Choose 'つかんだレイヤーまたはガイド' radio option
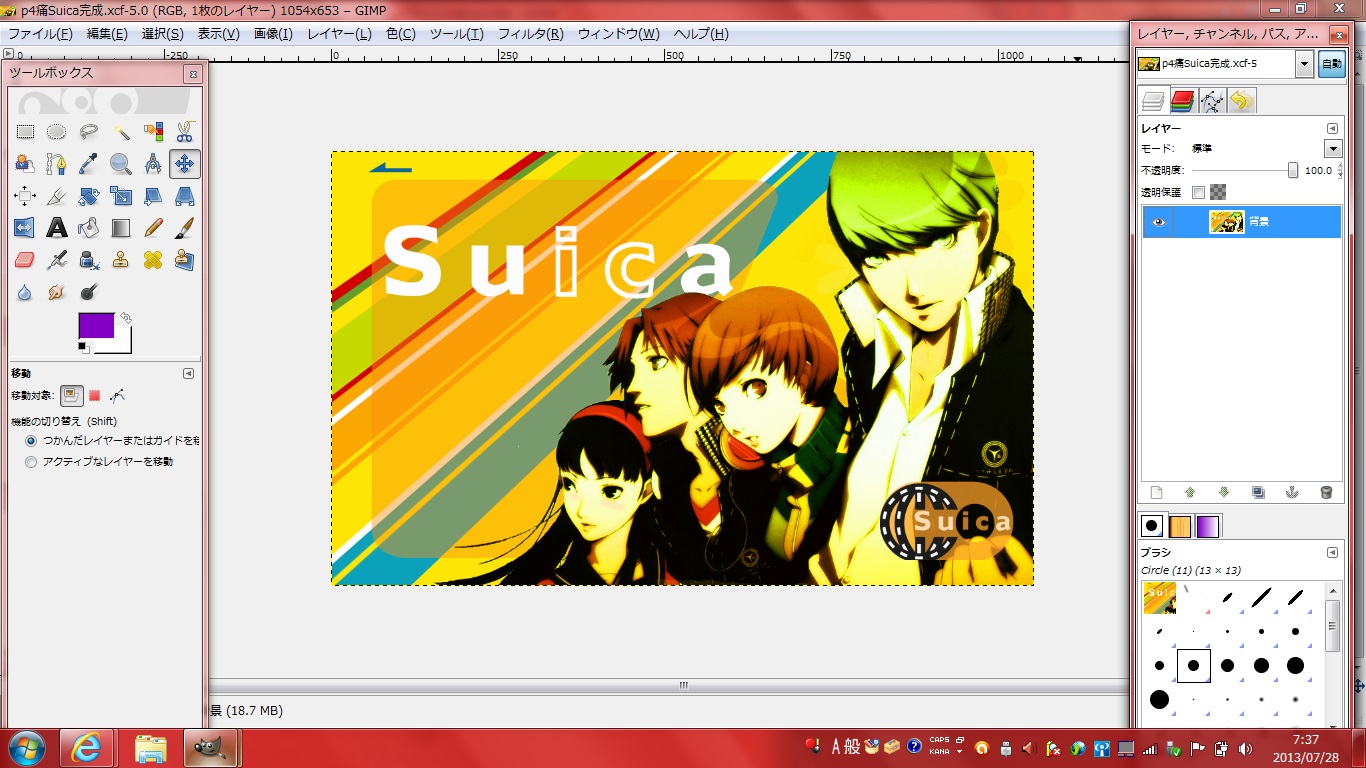The height and width of the screenshot is (768, 1366). 31,440
